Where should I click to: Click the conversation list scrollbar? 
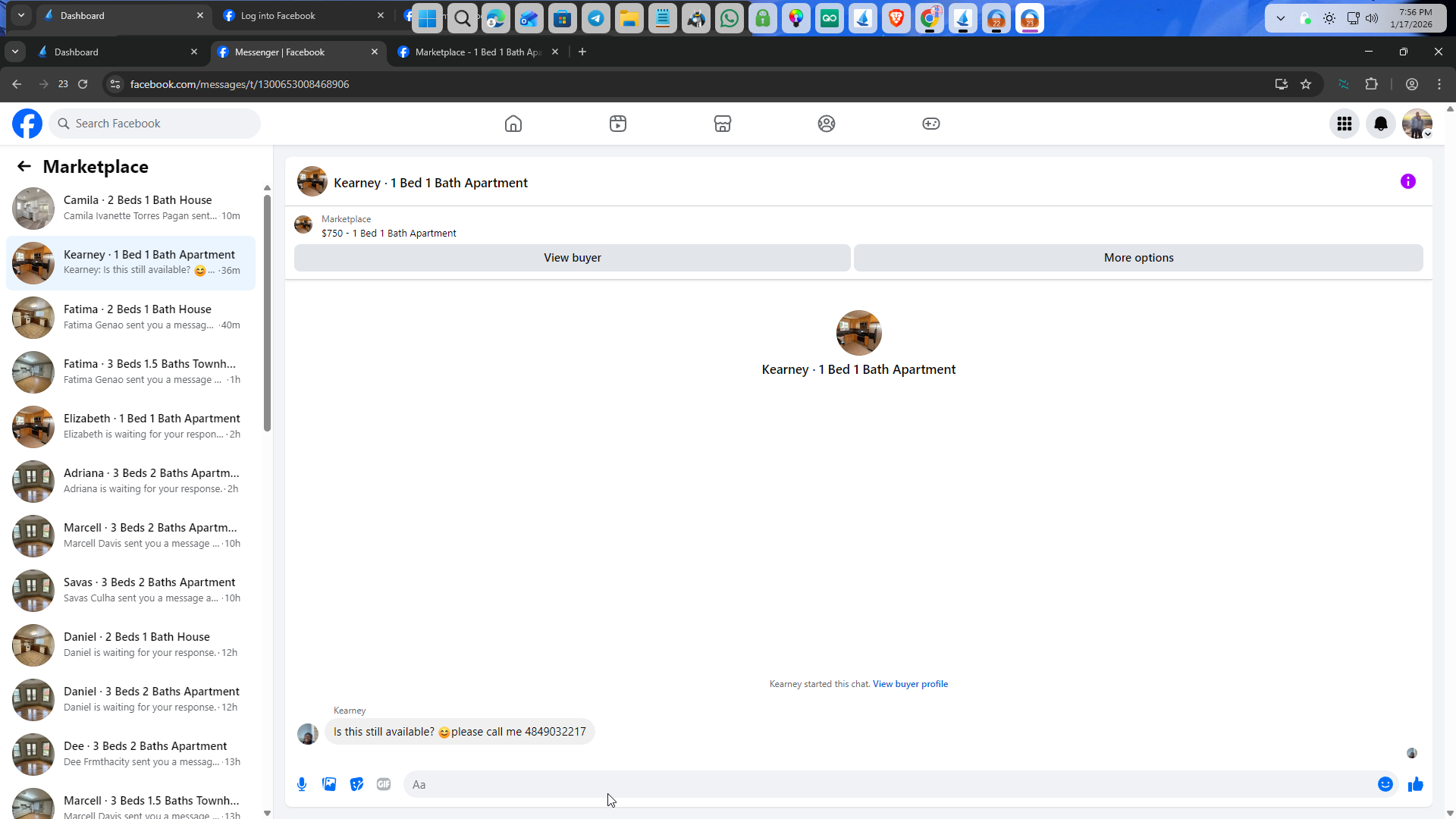[x=267, y=312]
